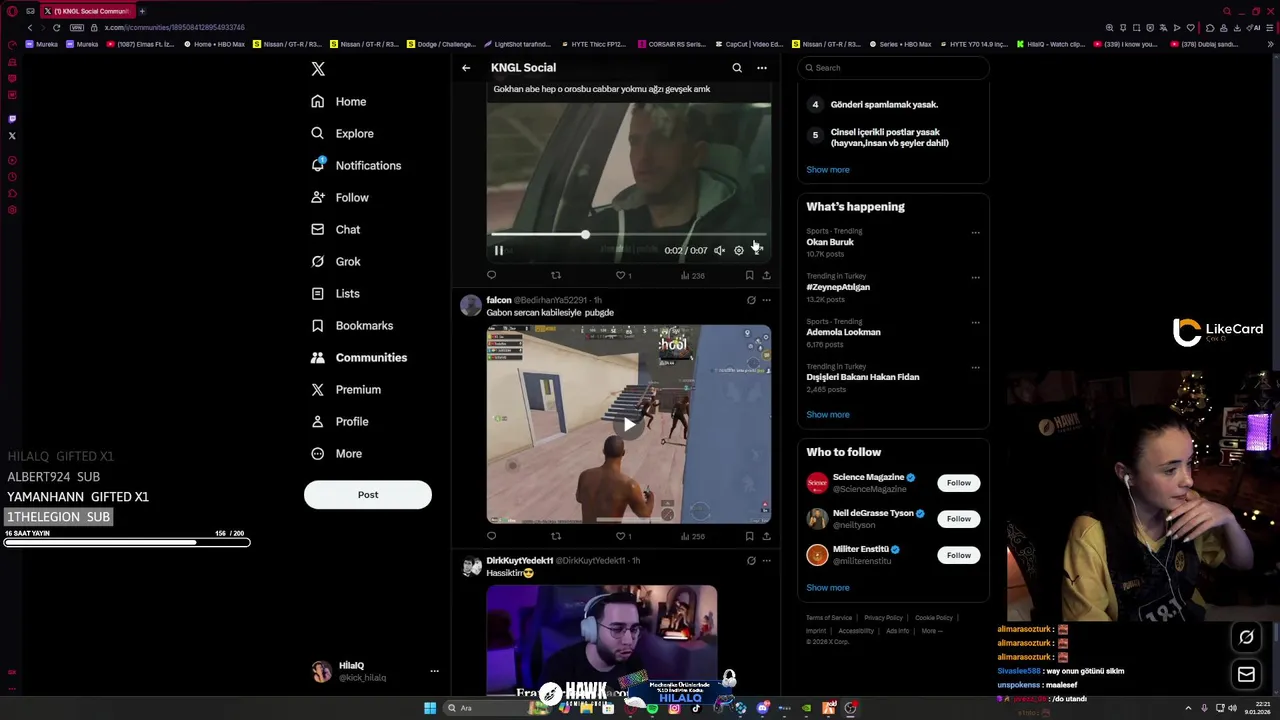The height and width of the screenshot is (720, 1280).
Task: Click the X logo in the sidebar
Action: [x=318, y=69]
